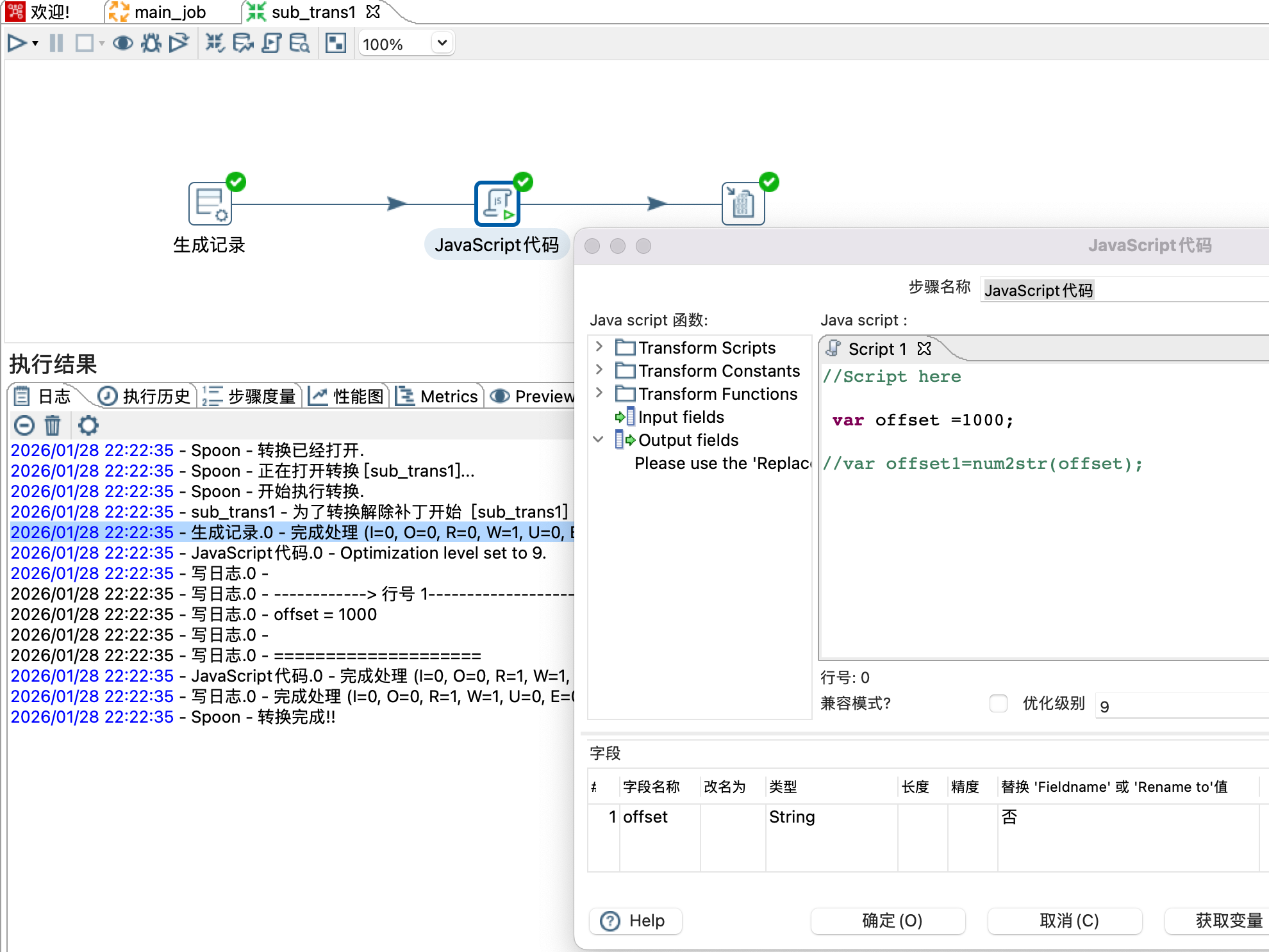
Task: Clear the log with trash icon
Action: pos(53,425)
